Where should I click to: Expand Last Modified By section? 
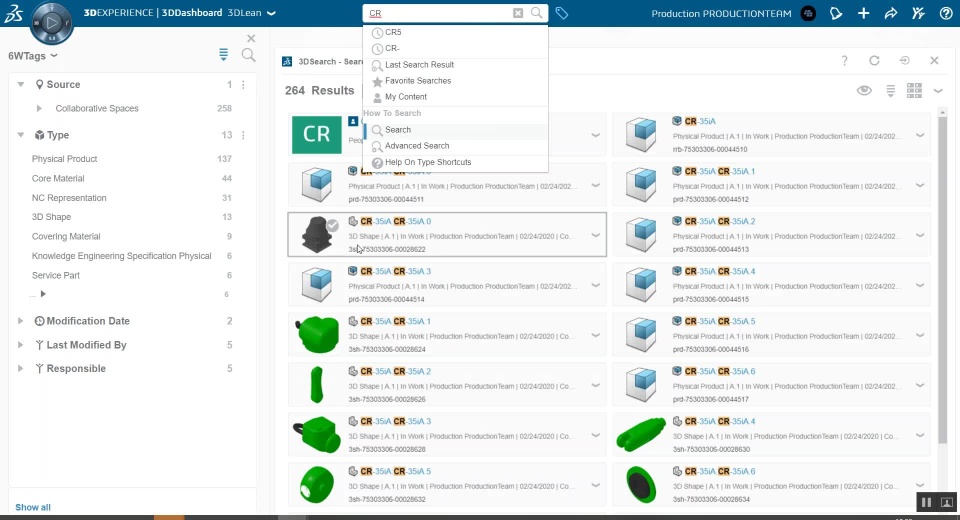pyautogui.click(x=21, y=345)
